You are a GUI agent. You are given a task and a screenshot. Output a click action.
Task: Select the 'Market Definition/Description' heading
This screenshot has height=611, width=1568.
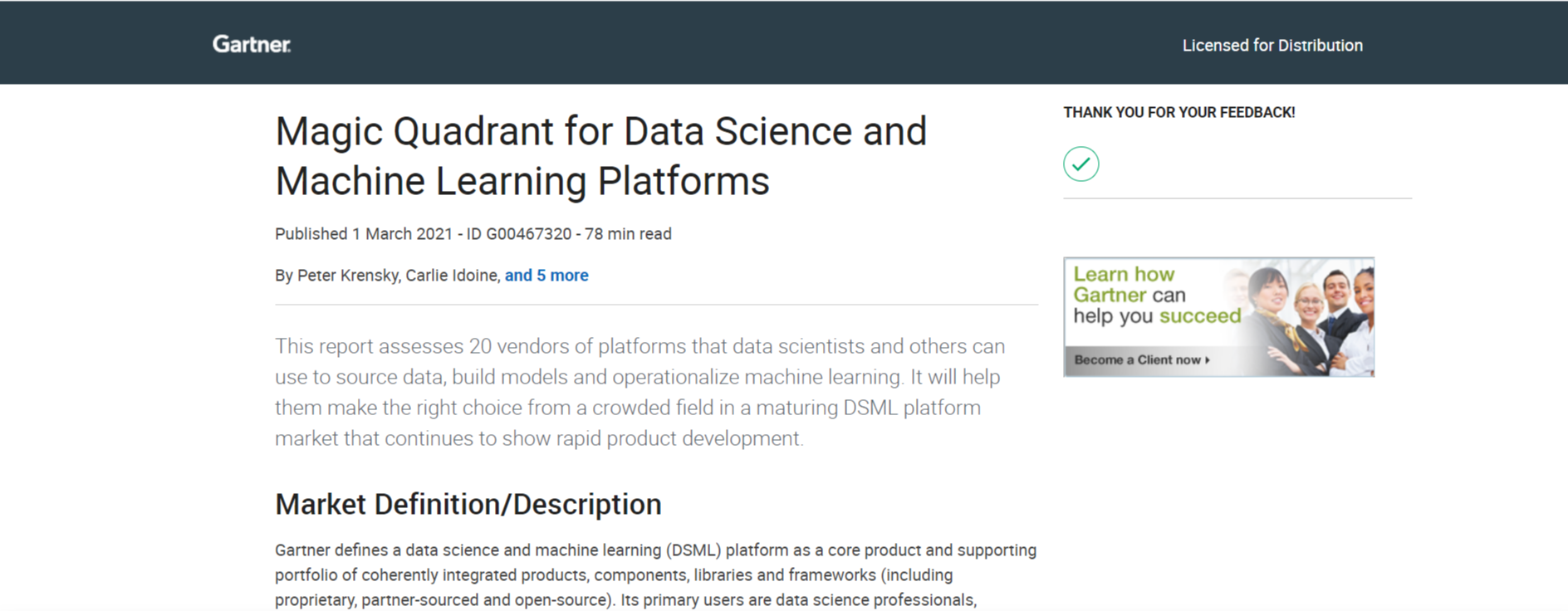468,505
